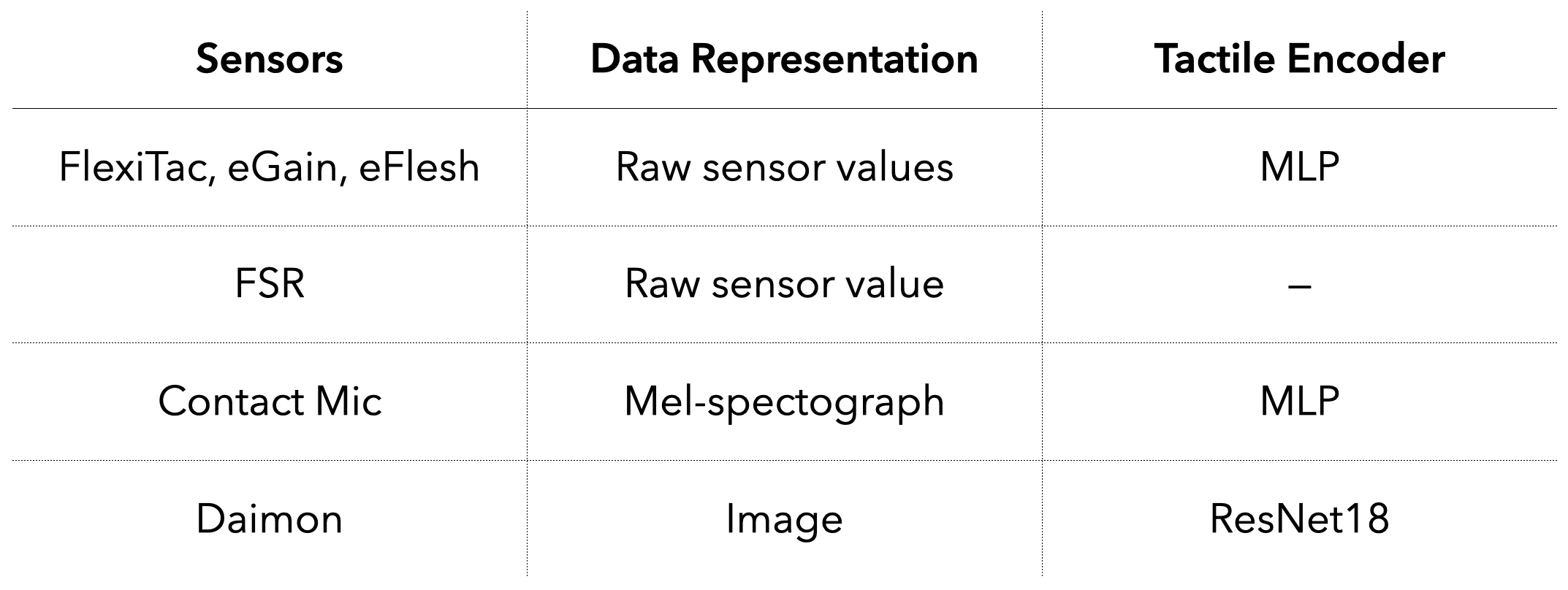
Task: Click the Sensors column header
Action: [x=269, y=59]
